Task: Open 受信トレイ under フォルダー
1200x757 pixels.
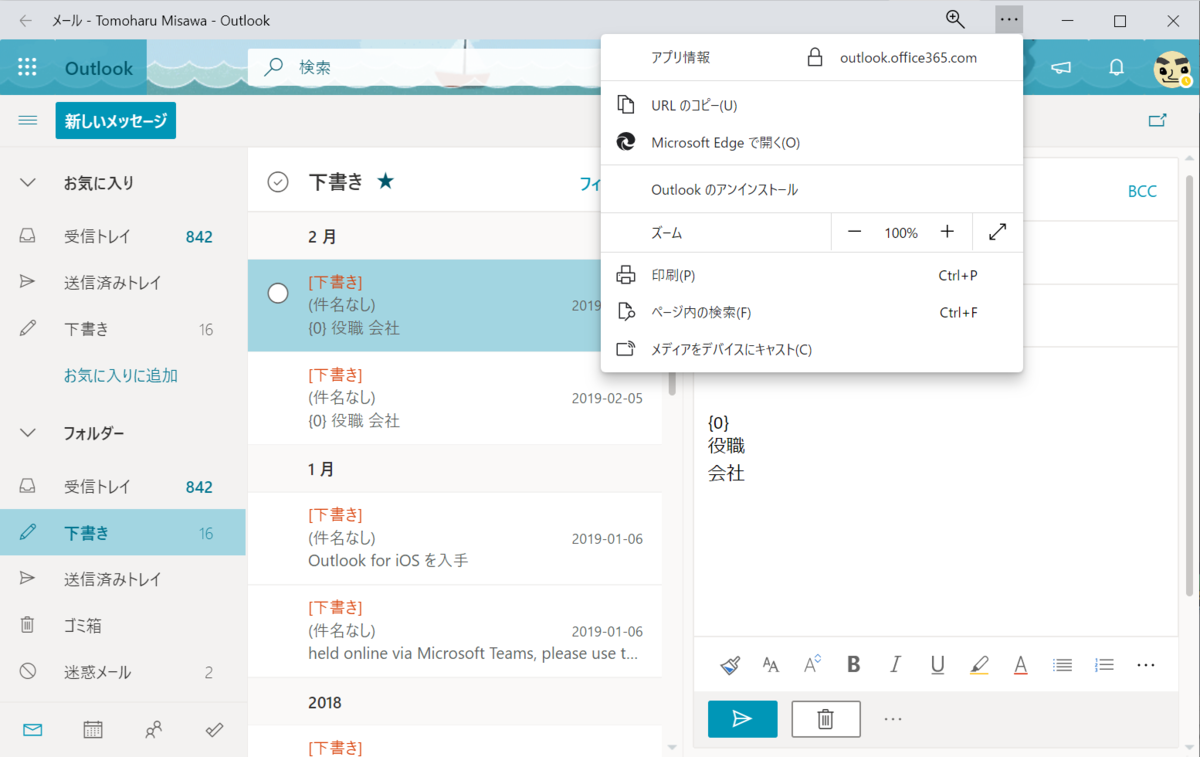Action: coord(123,487)
